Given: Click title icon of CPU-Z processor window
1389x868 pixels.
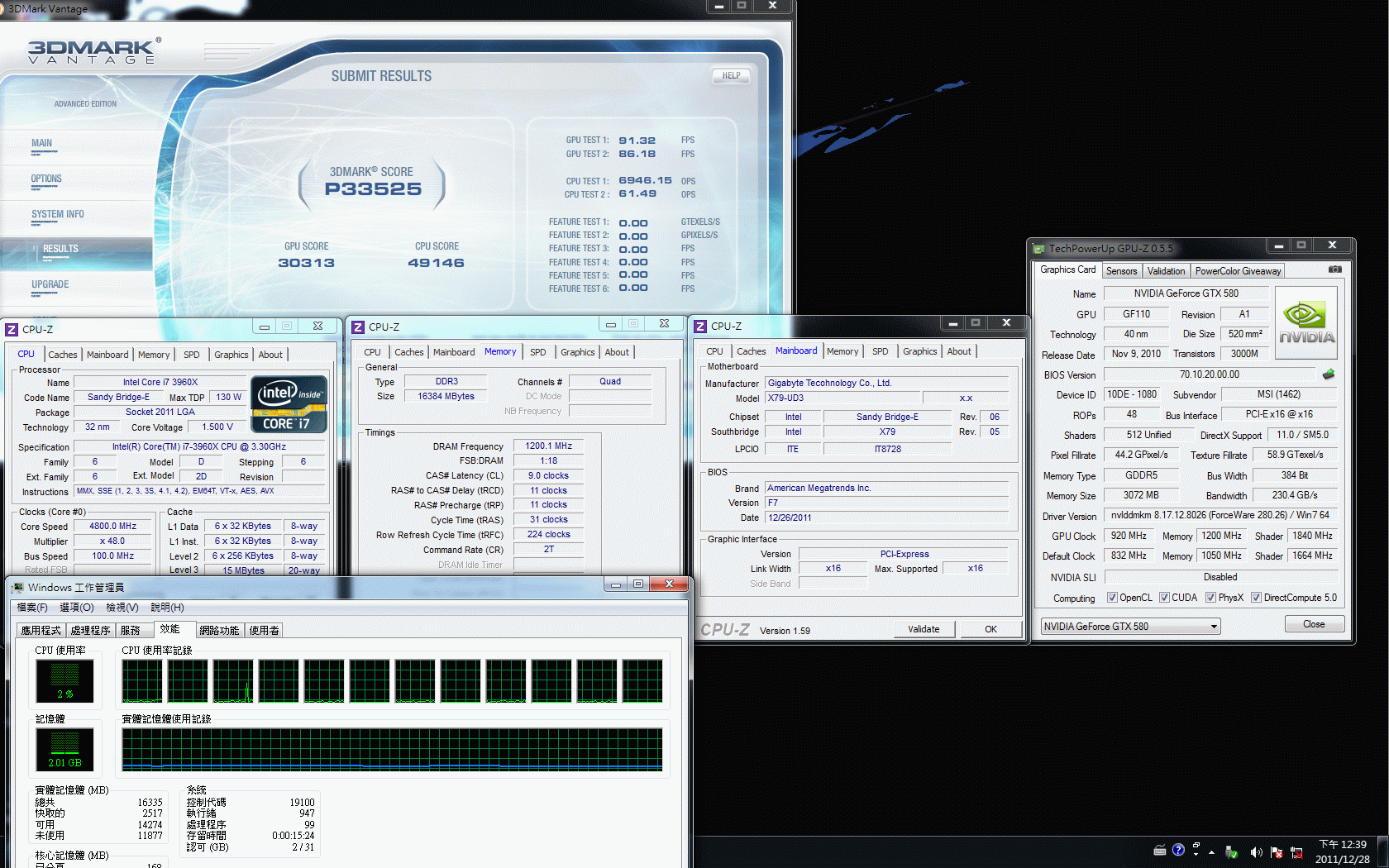Looking at the screenshot, I should pyautogui.click(x=12, y=329).
